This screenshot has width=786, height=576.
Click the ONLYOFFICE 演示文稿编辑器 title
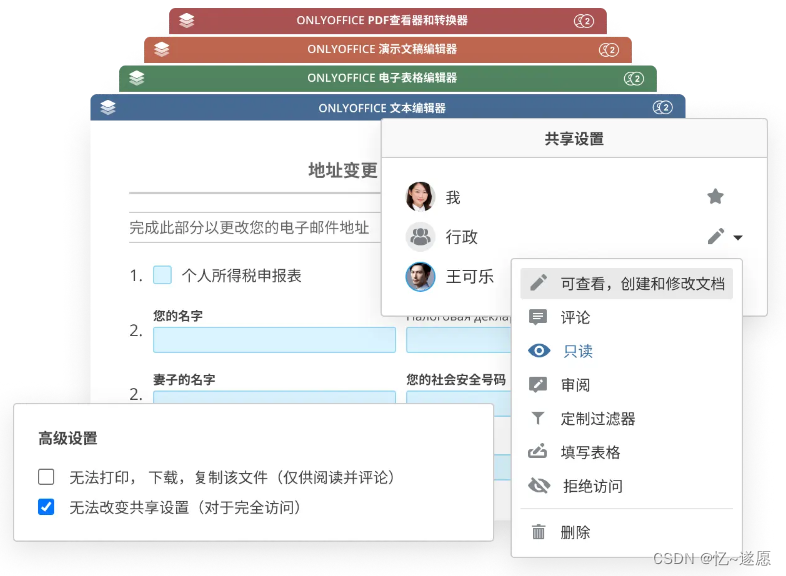click(382, 49)
